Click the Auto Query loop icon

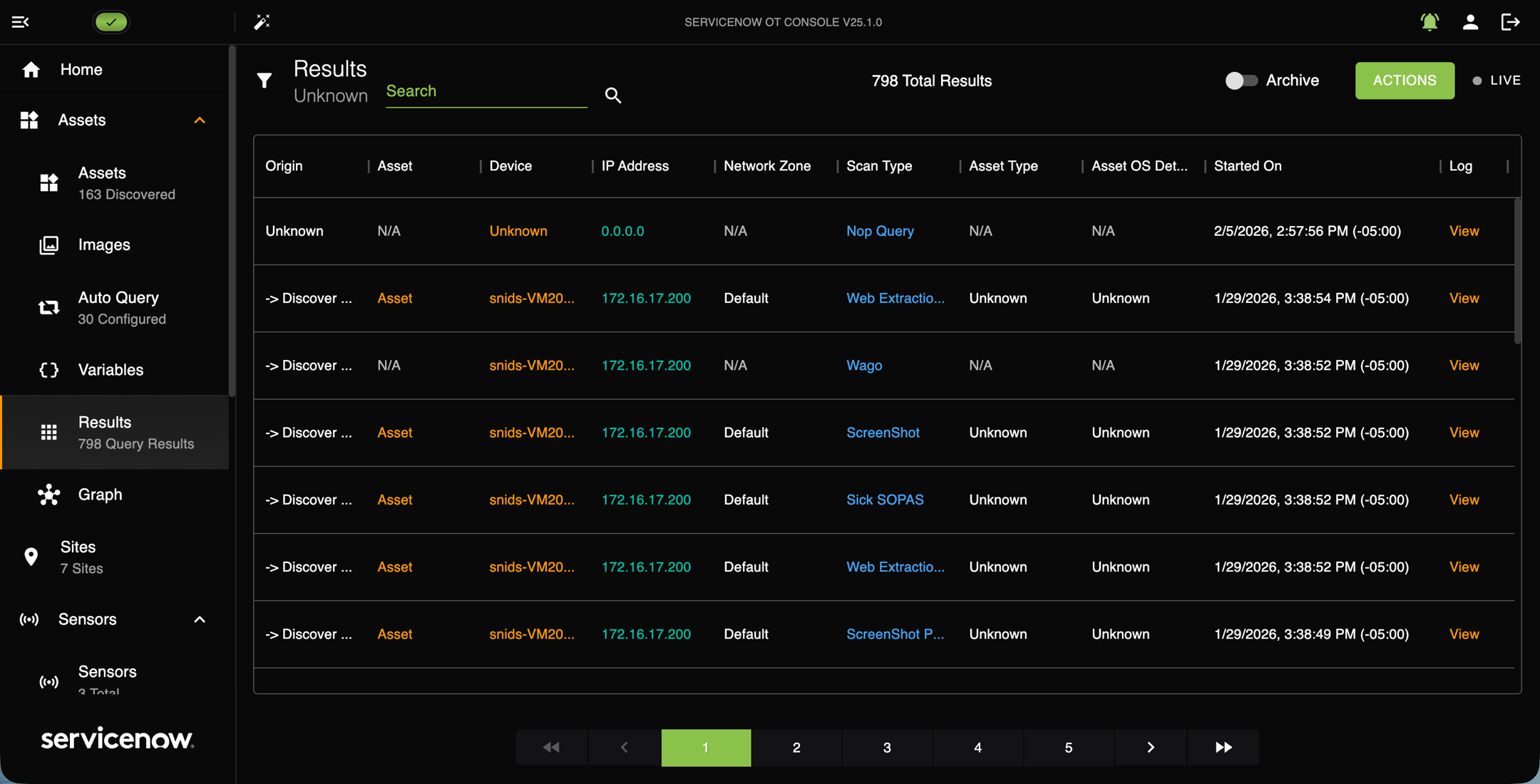point(48,308)
